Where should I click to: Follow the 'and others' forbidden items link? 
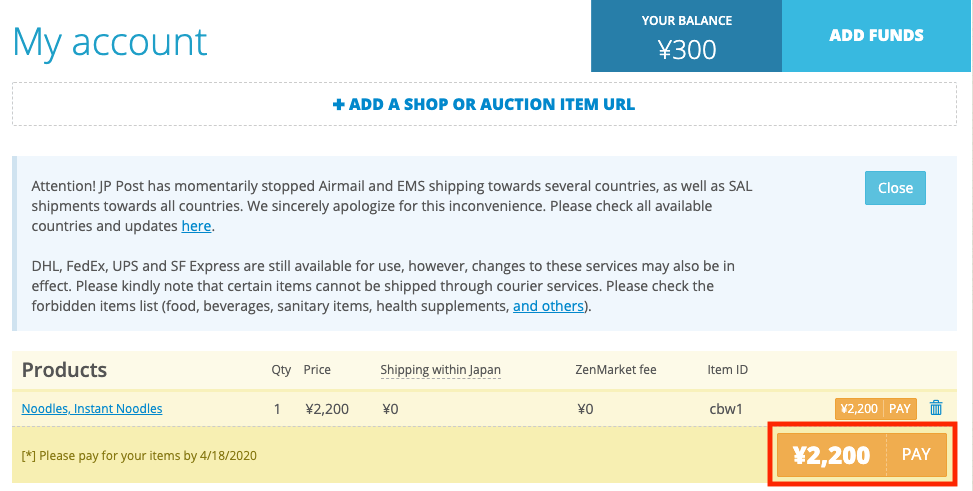pos(548,306)
